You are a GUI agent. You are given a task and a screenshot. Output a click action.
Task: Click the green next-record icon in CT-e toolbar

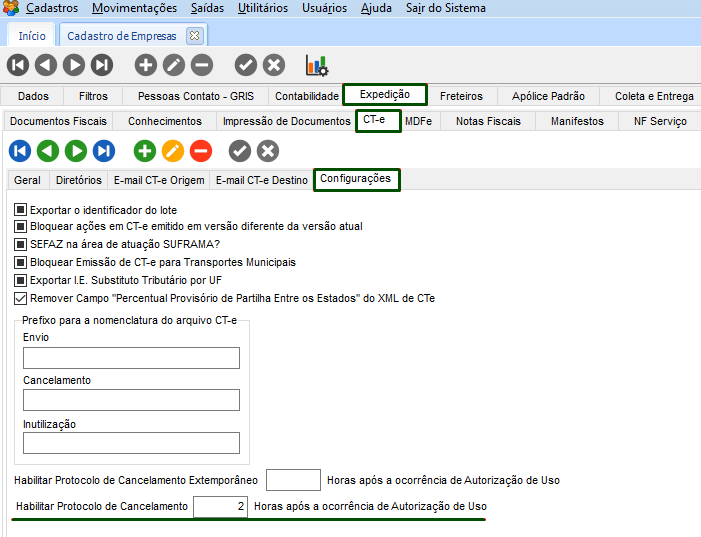click(76, 151)
